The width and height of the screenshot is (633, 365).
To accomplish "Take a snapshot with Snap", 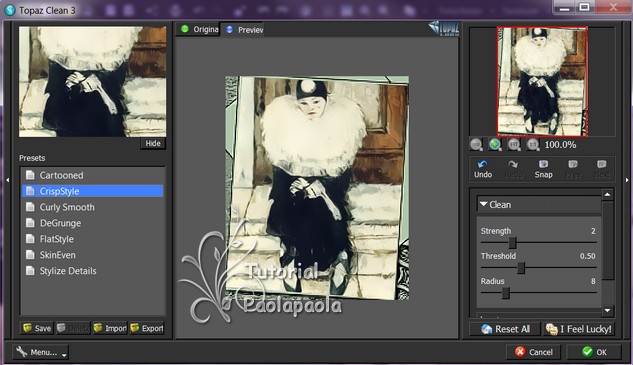I will point(543,169).
